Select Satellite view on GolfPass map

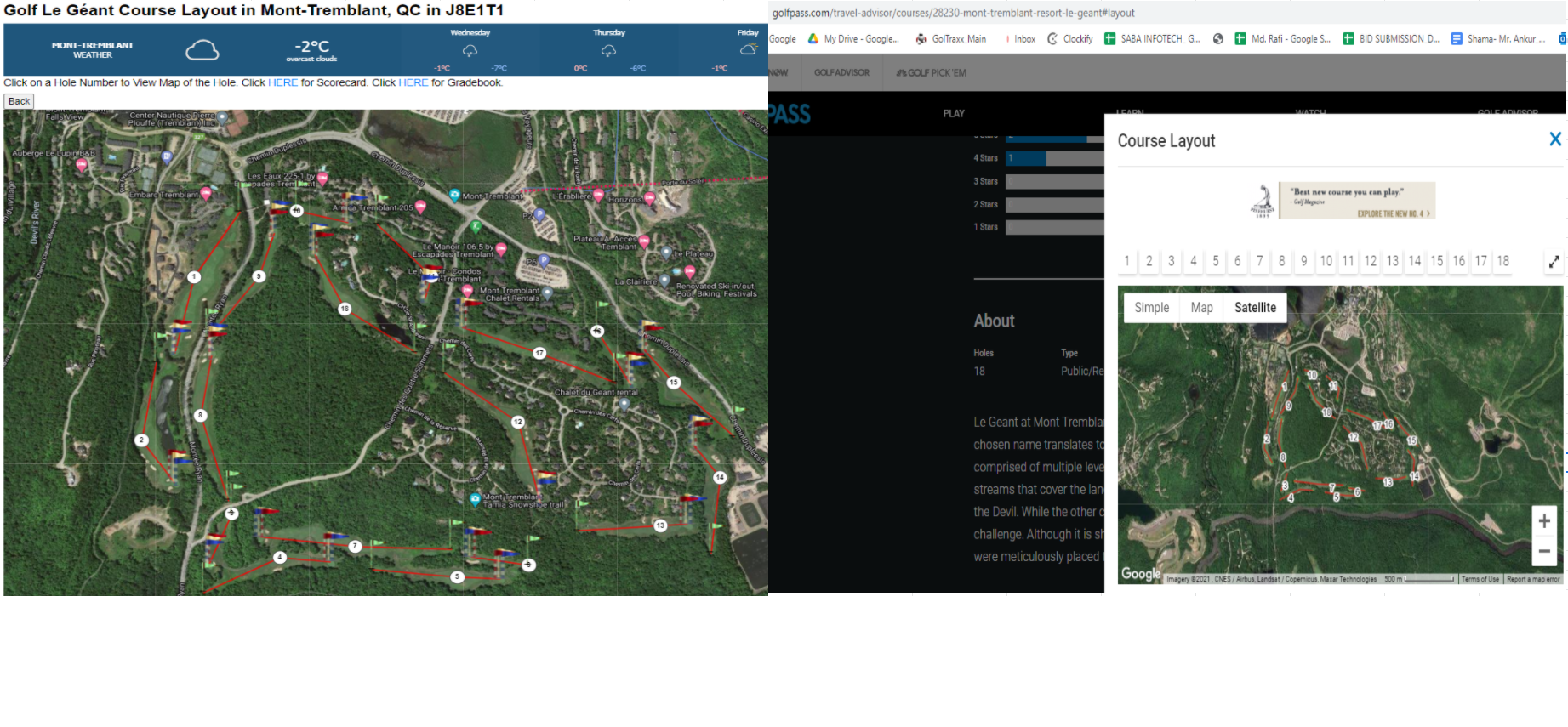coord(1256,308)
